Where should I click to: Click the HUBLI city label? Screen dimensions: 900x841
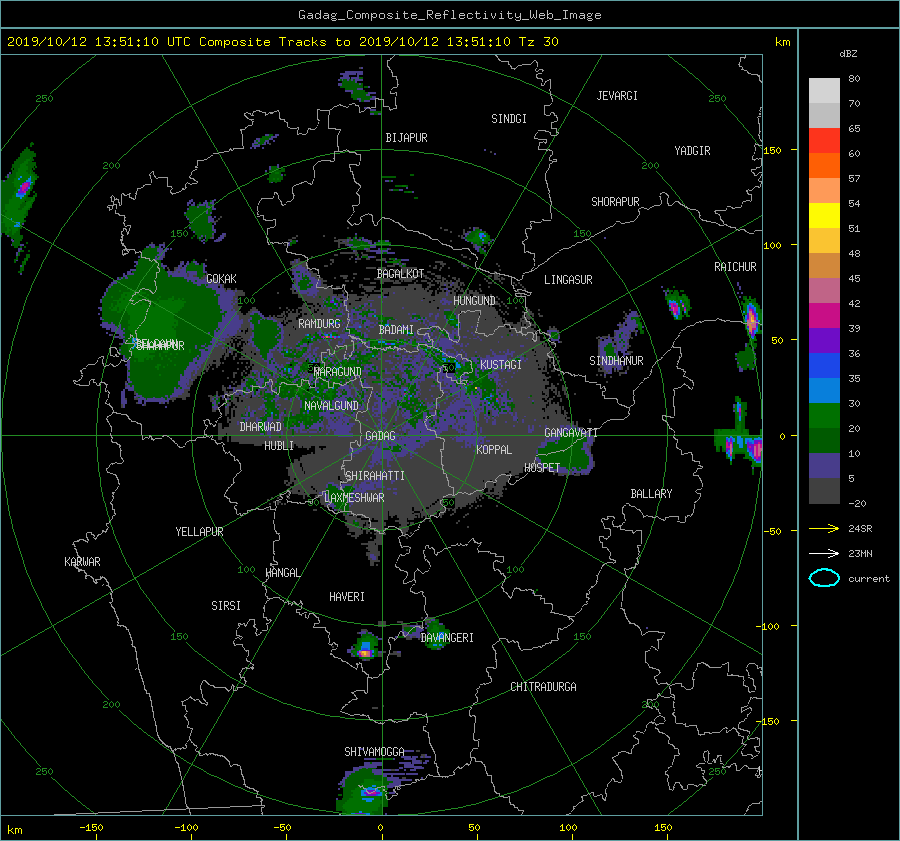tap(279, 446)
